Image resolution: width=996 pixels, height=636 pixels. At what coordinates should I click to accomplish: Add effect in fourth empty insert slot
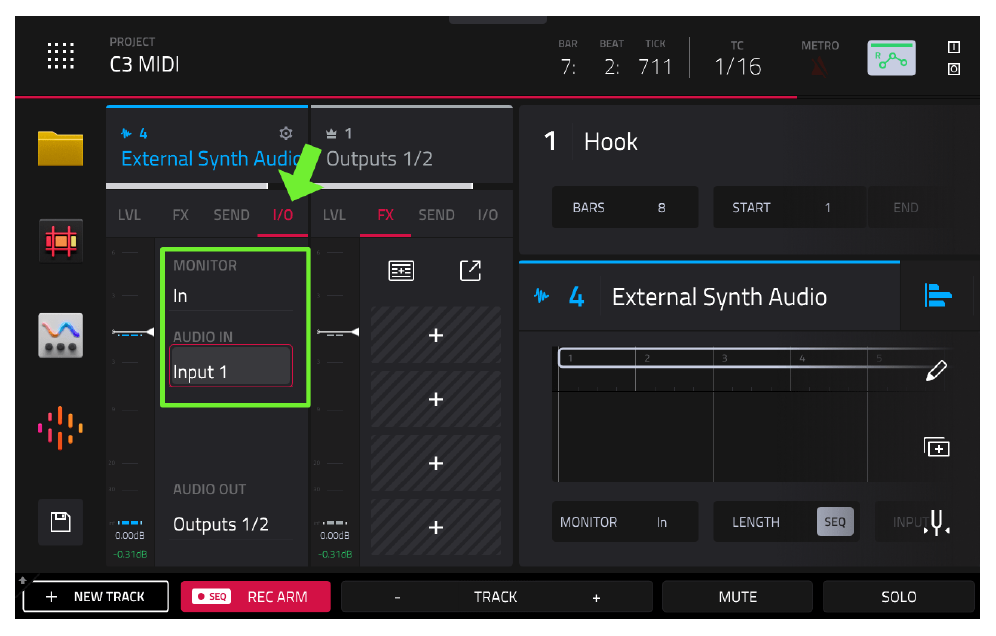pyautogui.click(x=436, y=527)
